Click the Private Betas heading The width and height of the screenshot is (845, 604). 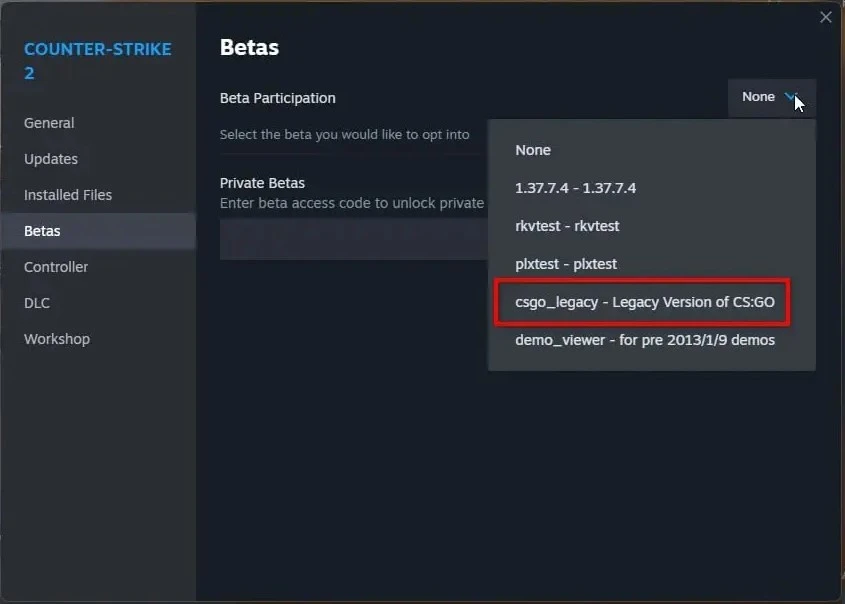[262, 183]
